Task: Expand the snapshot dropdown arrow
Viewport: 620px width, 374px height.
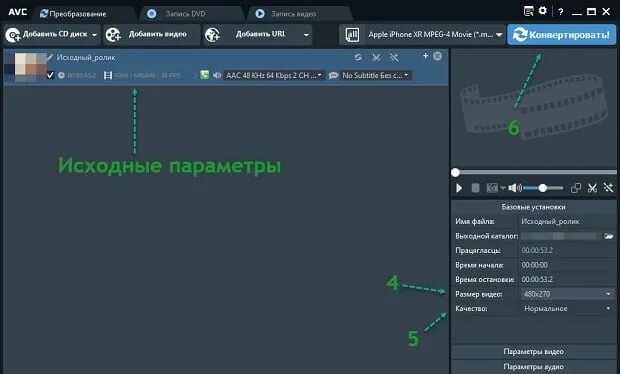Action: pyautogui.click(x=503, y=188)
